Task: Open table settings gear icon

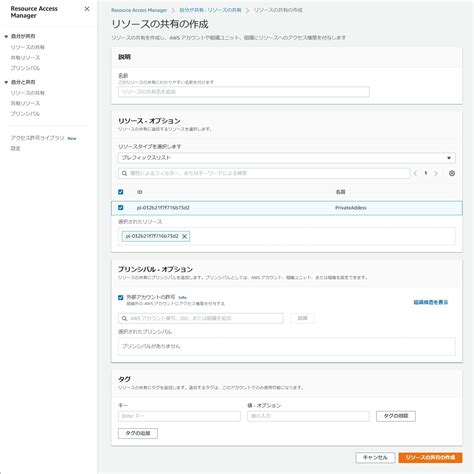Action: 452,173
